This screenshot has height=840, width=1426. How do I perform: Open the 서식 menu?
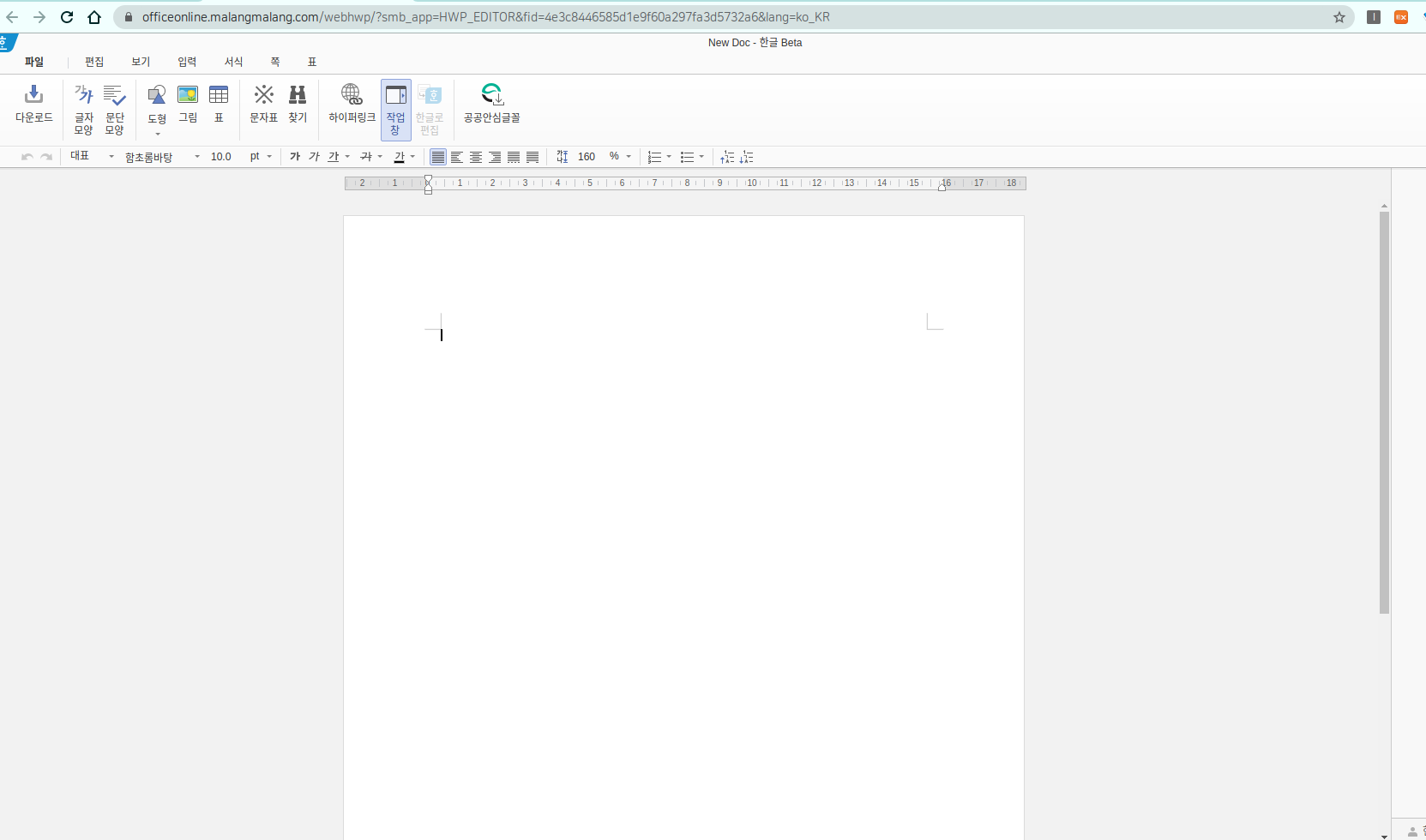coord(233,62)
